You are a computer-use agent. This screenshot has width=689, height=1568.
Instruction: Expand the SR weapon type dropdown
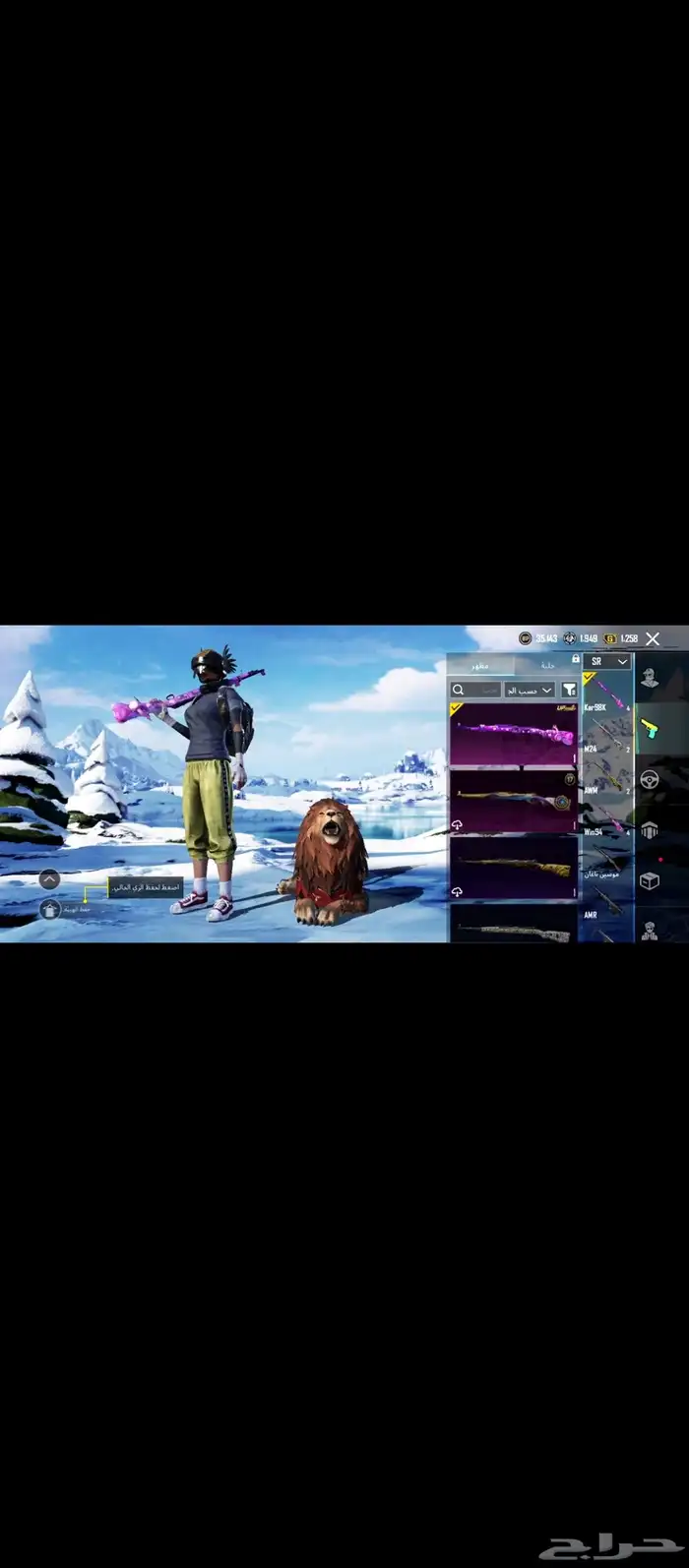606,662
